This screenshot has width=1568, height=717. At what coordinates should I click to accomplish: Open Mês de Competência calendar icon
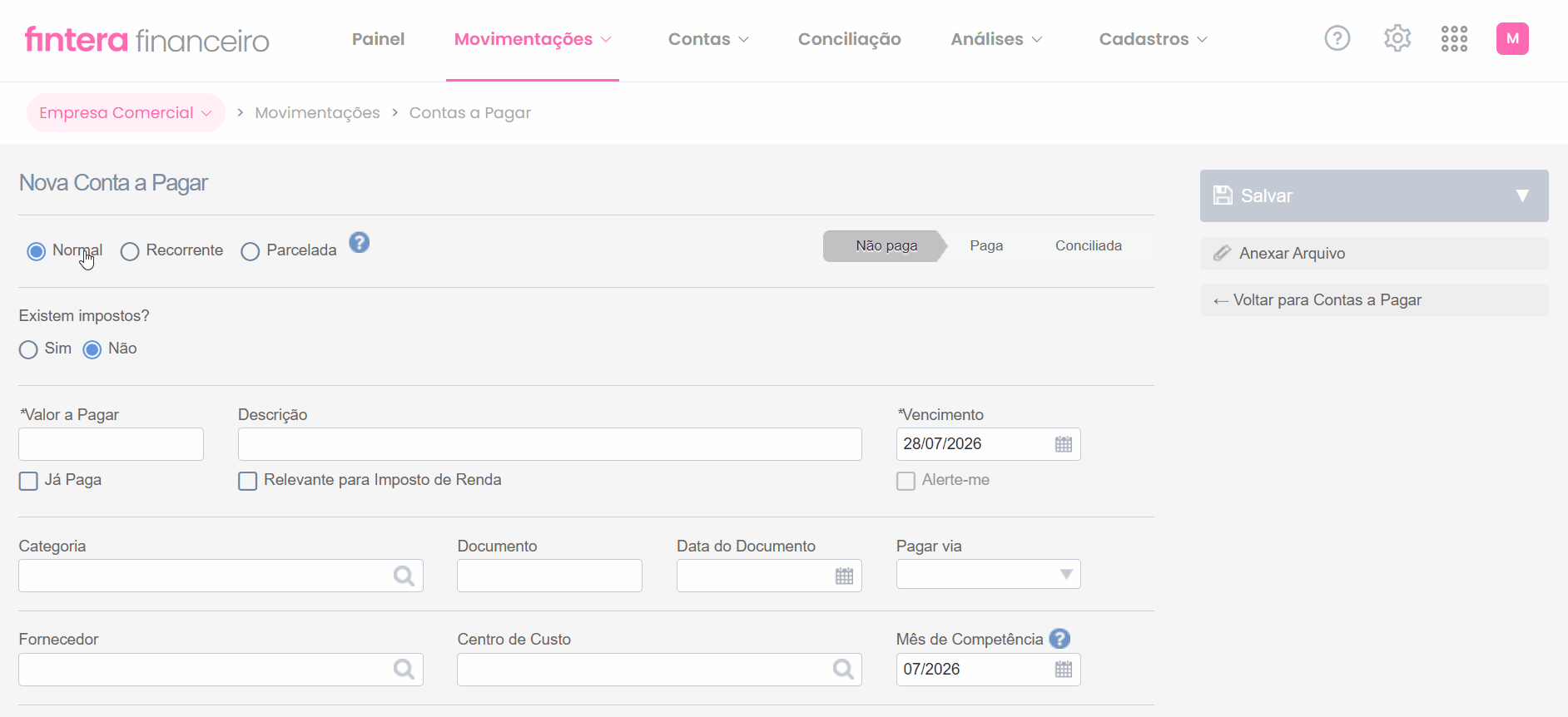point(1064,669)
